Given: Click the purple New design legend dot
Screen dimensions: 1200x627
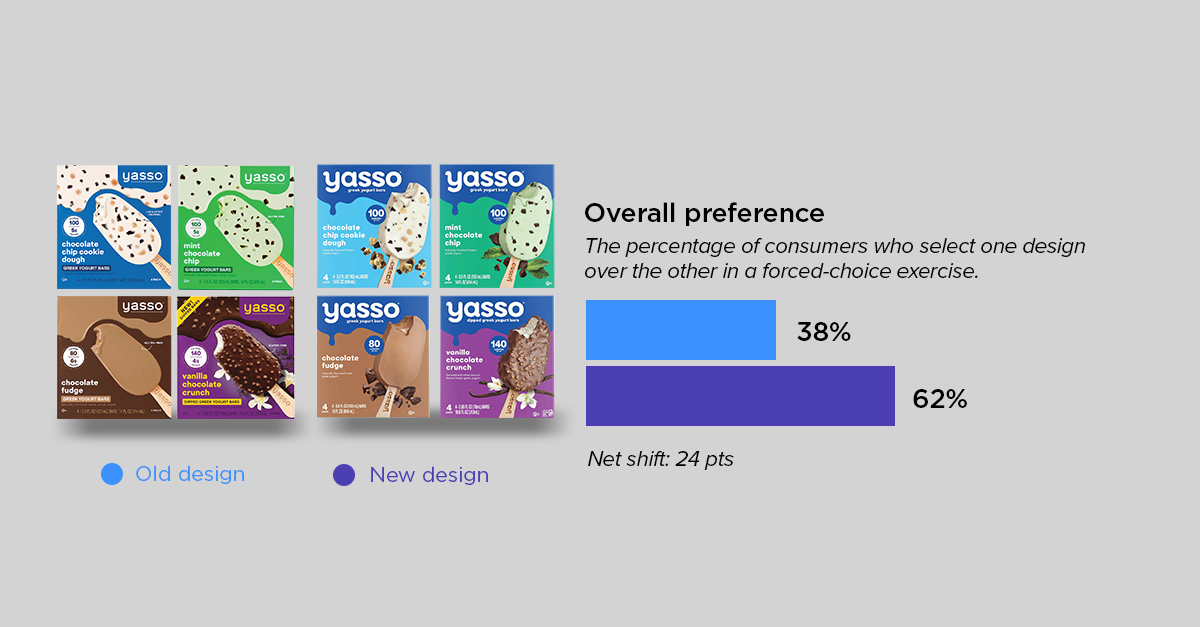Looking at the screenshot, I should (344, 475).
